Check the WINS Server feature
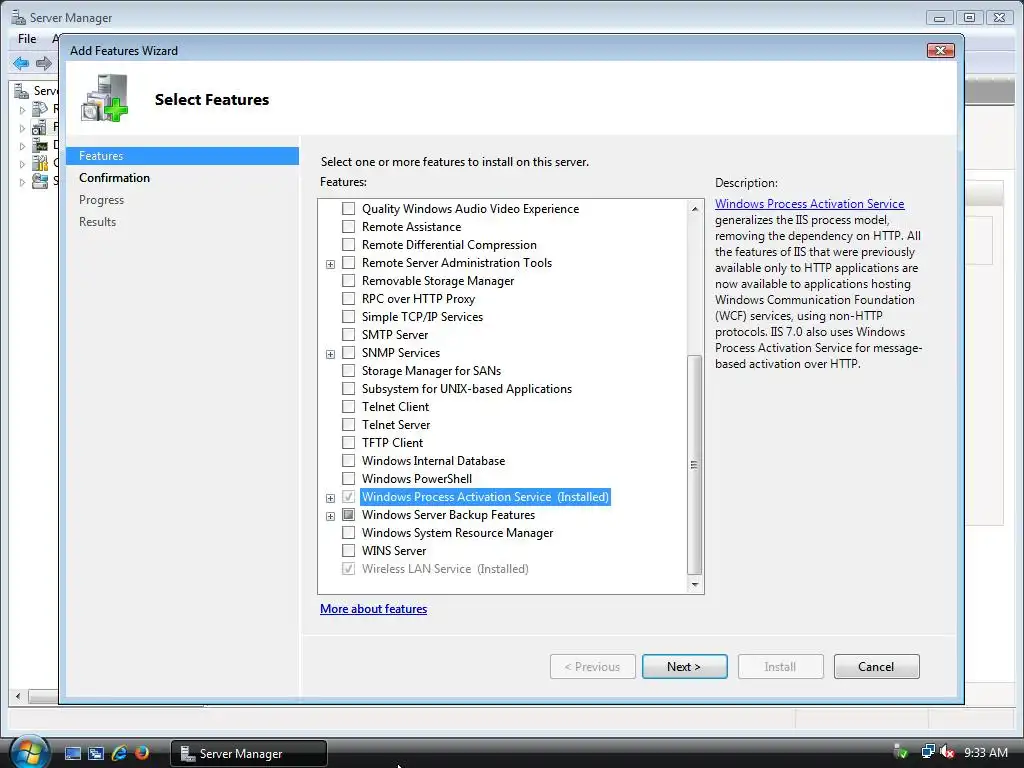Viewport: 1024px width, 768px height. (x=349, y=551)
